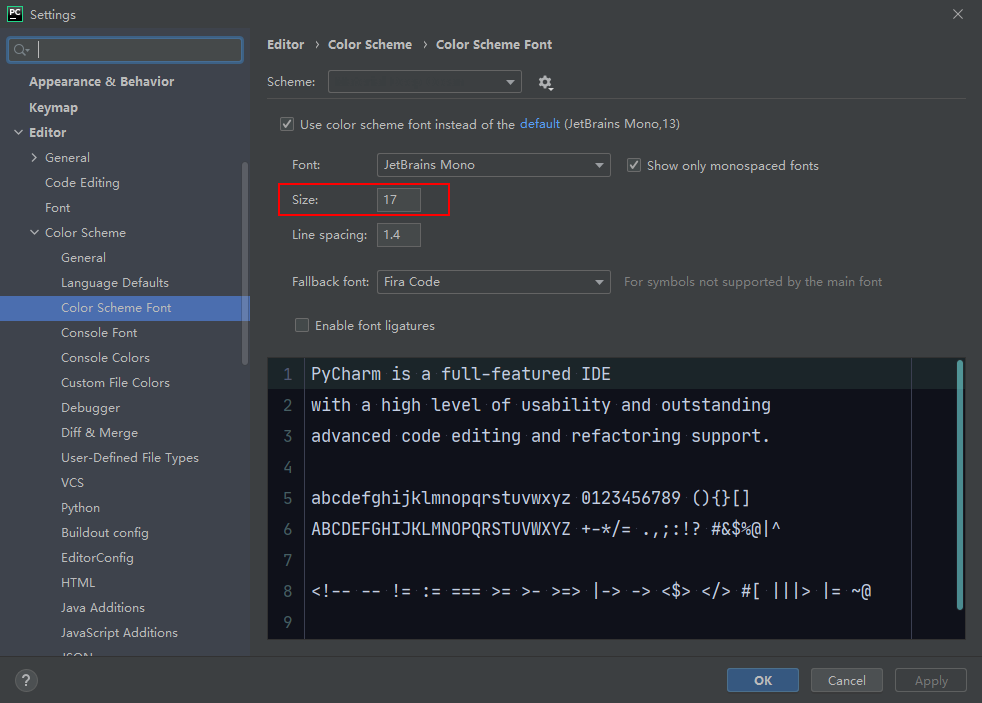Open the Scheme dropdown

tap(425, 81)
